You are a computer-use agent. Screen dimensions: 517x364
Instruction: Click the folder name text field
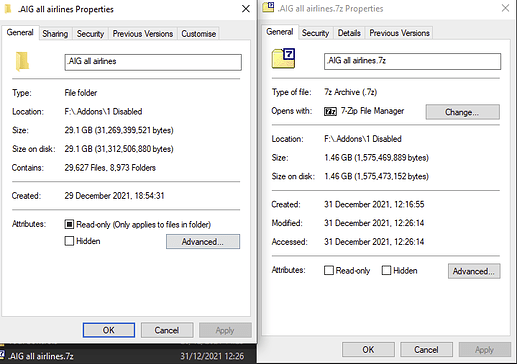153,62
